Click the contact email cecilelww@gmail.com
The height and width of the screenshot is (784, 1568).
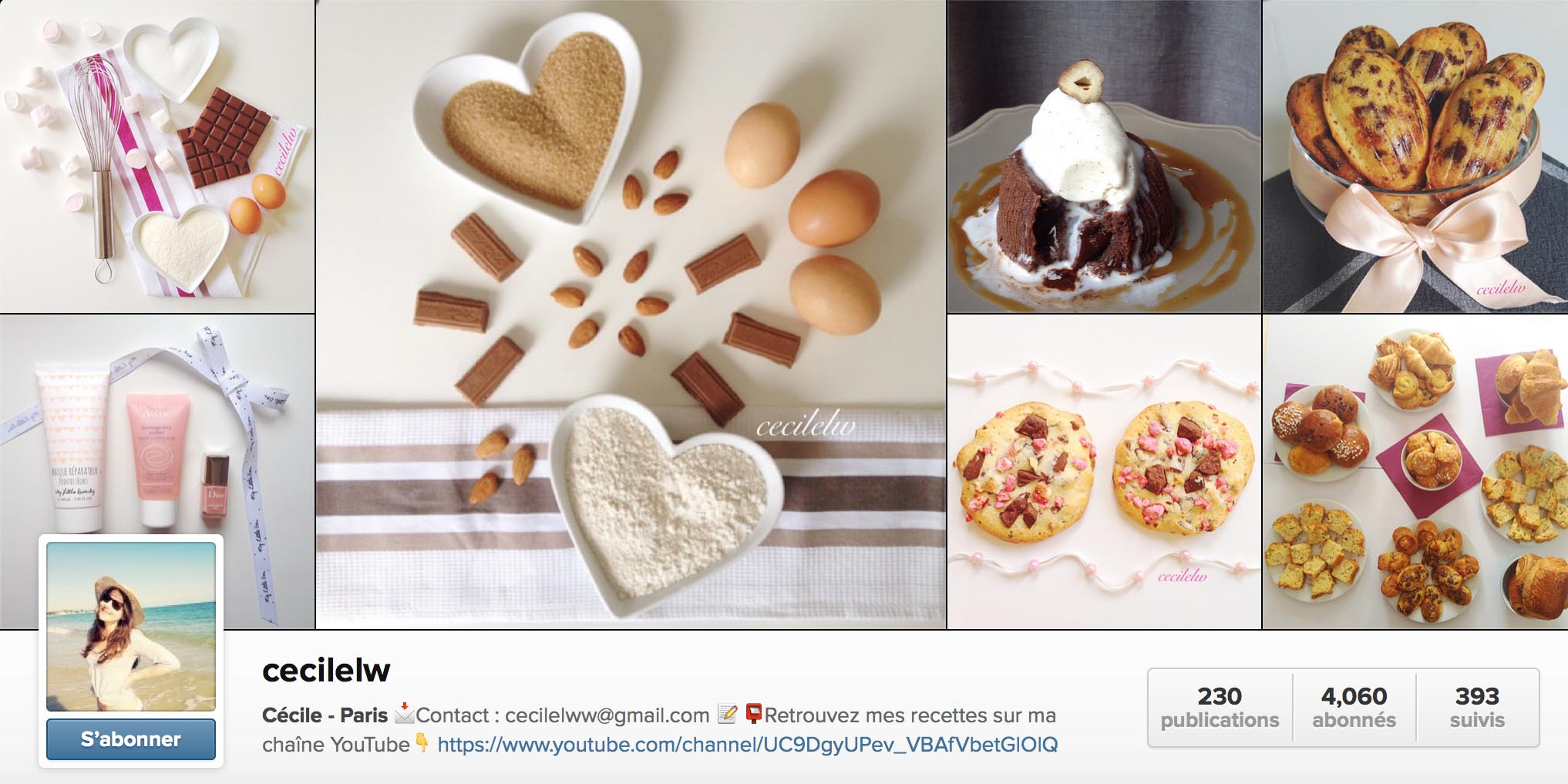607,715
